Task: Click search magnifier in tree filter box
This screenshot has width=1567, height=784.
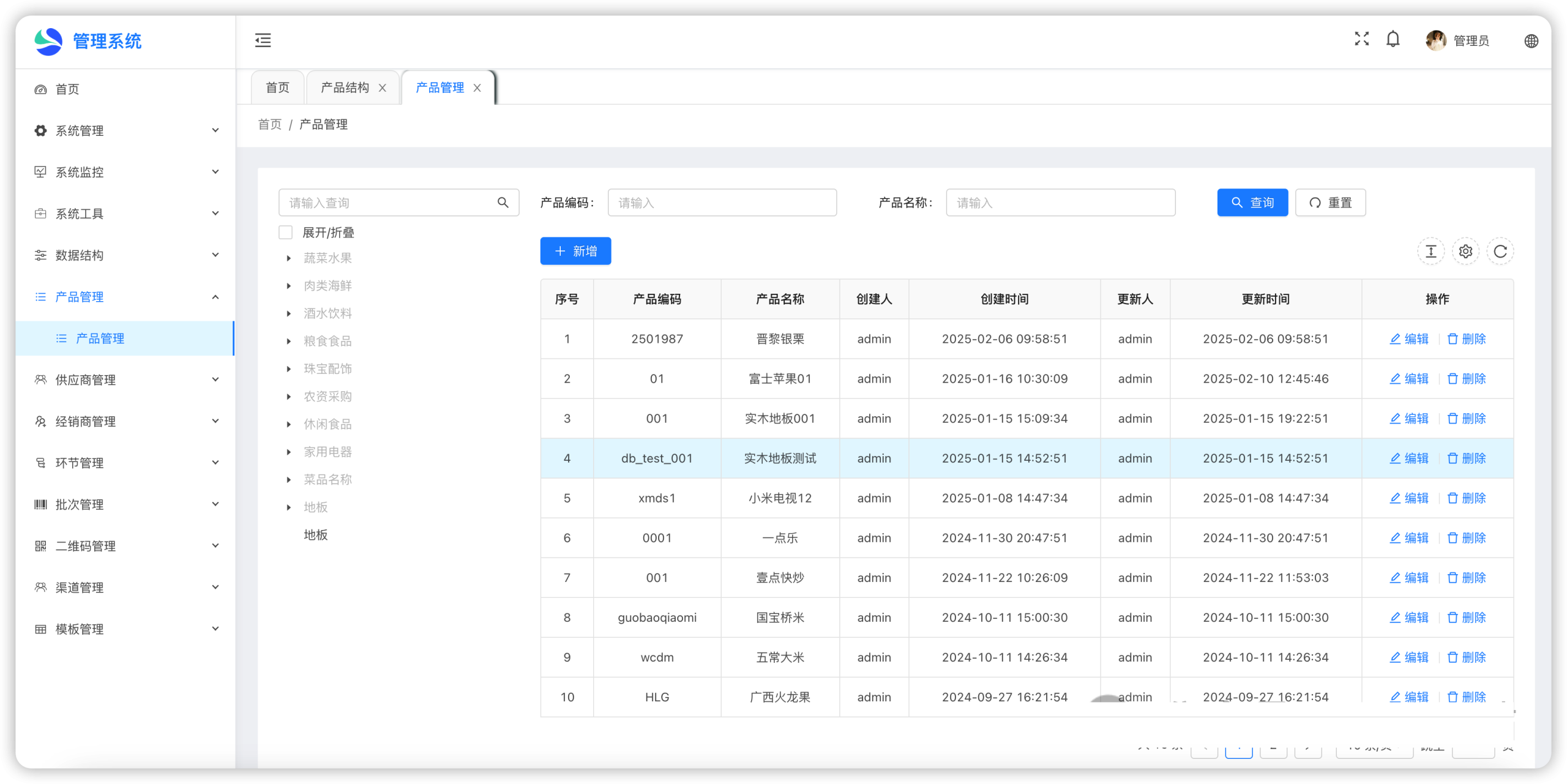Action: click(503, 203)
